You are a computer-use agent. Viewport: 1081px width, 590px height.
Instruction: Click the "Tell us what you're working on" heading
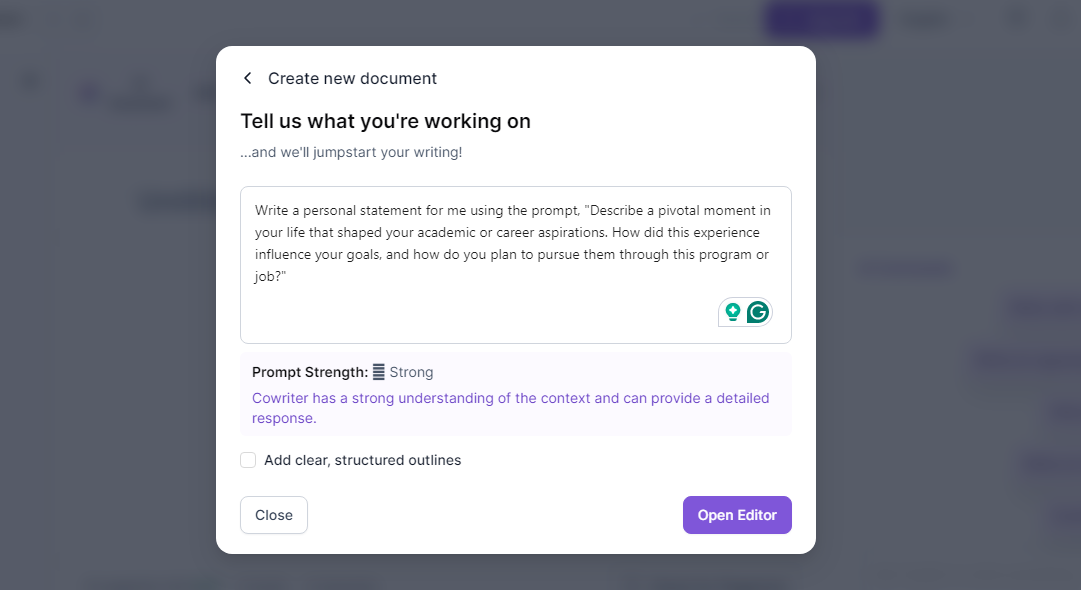point(385,121)
